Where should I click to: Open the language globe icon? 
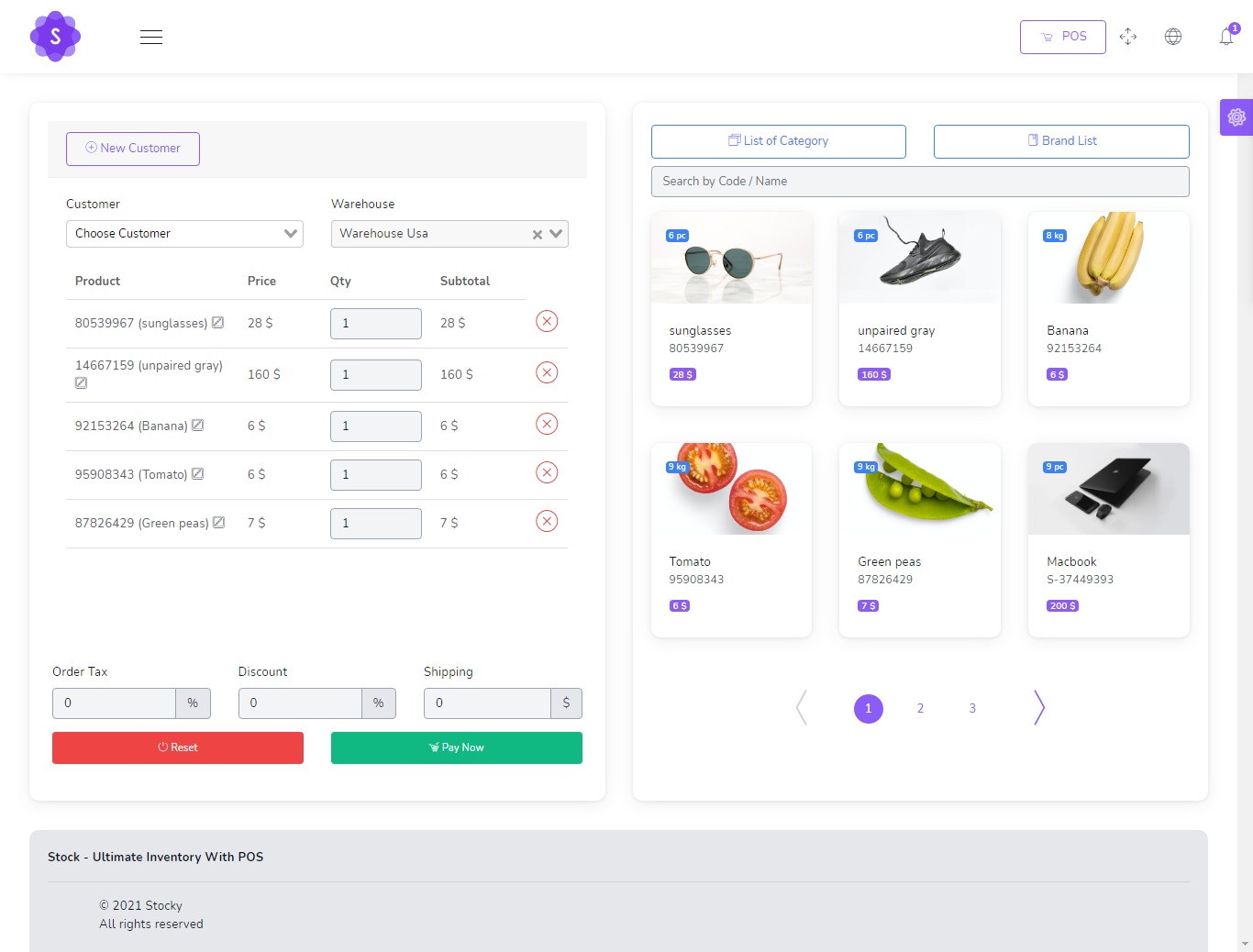(1173, 37)
